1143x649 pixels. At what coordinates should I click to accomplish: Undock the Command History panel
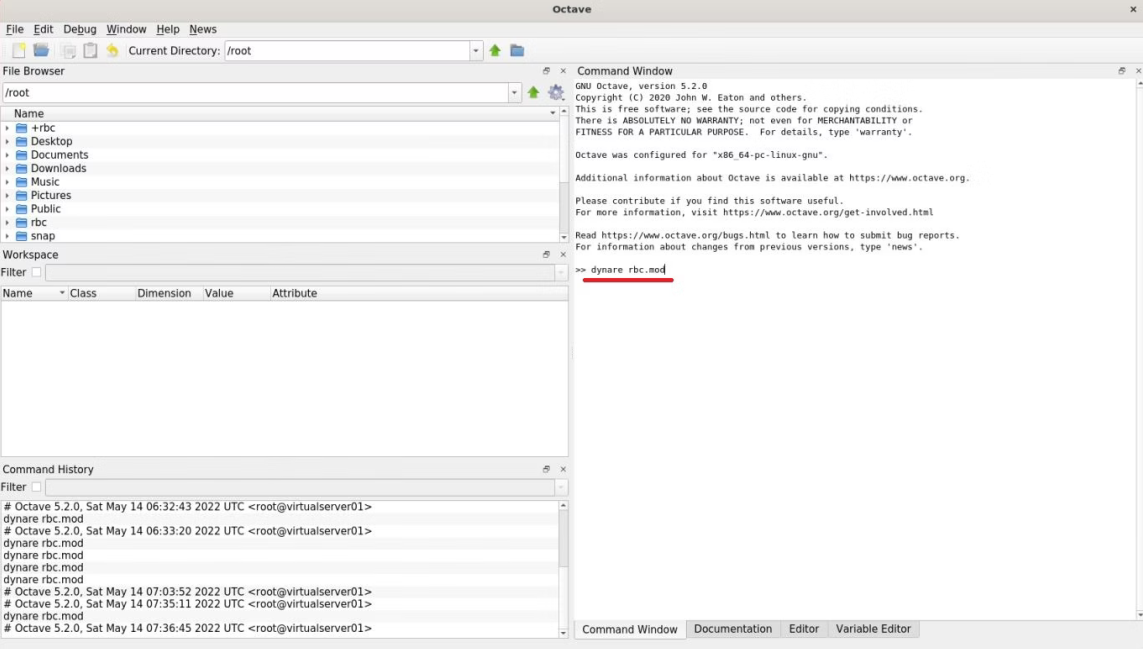coord(546,469)
